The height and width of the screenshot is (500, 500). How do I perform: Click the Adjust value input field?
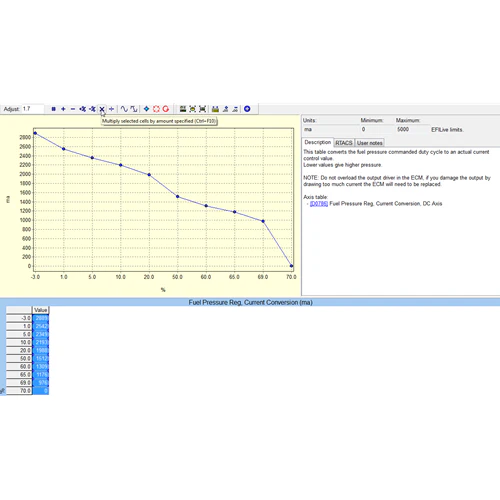[x=33, y=109]
